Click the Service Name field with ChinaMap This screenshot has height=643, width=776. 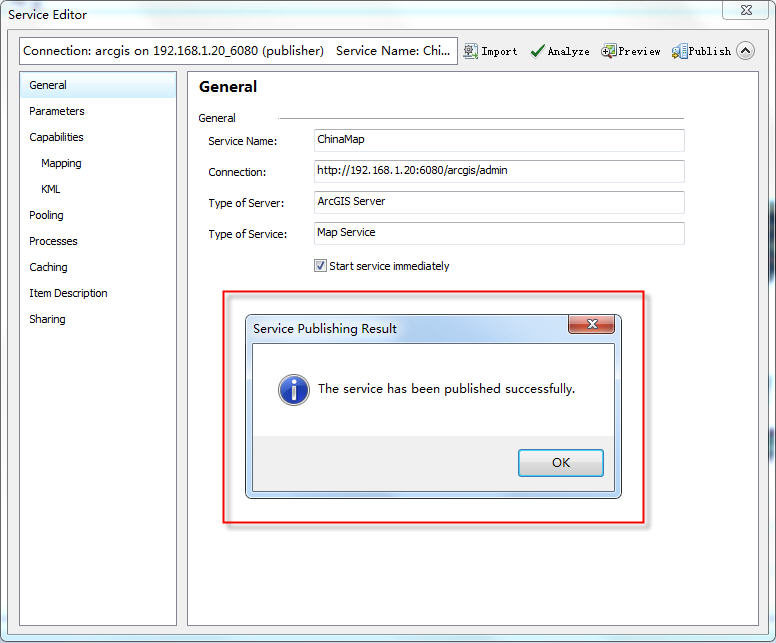click(499, 140)
